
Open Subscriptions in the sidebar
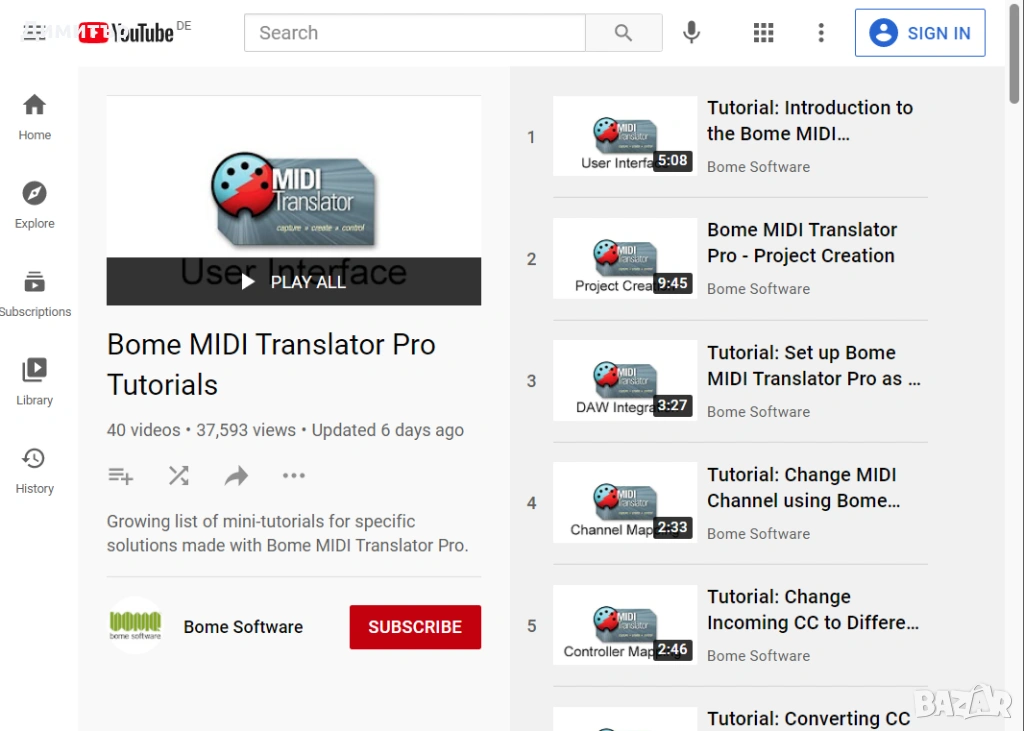(34, 293)
